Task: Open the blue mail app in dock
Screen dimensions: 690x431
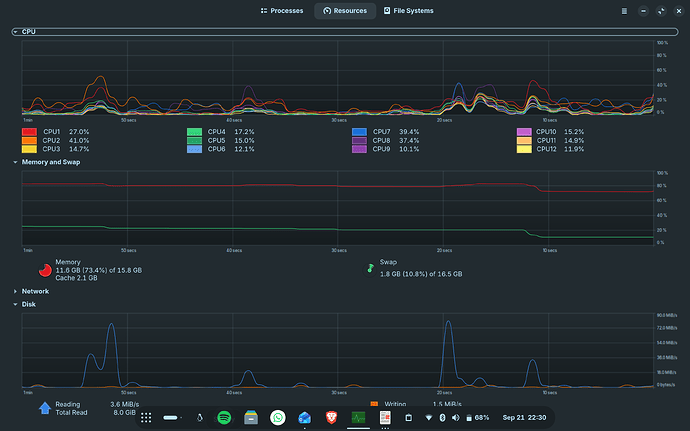Action: (305, 417)
